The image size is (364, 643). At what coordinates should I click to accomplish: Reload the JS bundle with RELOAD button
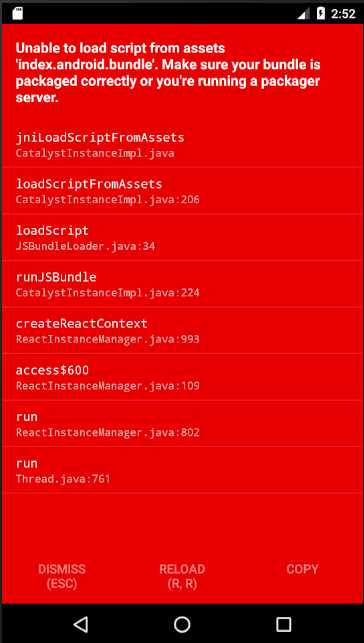182,577
